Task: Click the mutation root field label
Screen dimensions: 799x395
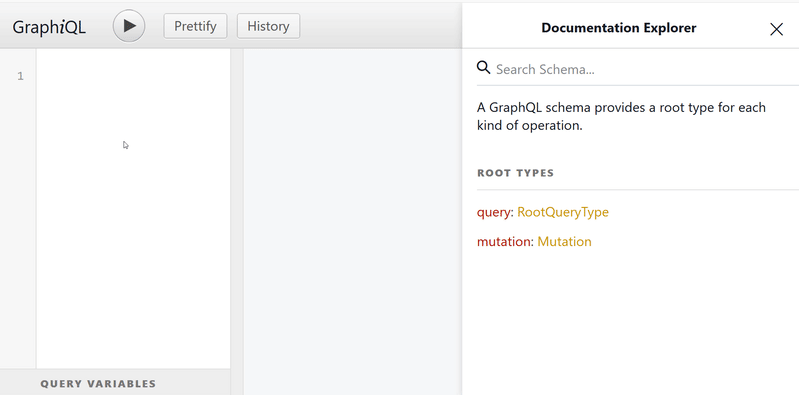Action: 504,242
